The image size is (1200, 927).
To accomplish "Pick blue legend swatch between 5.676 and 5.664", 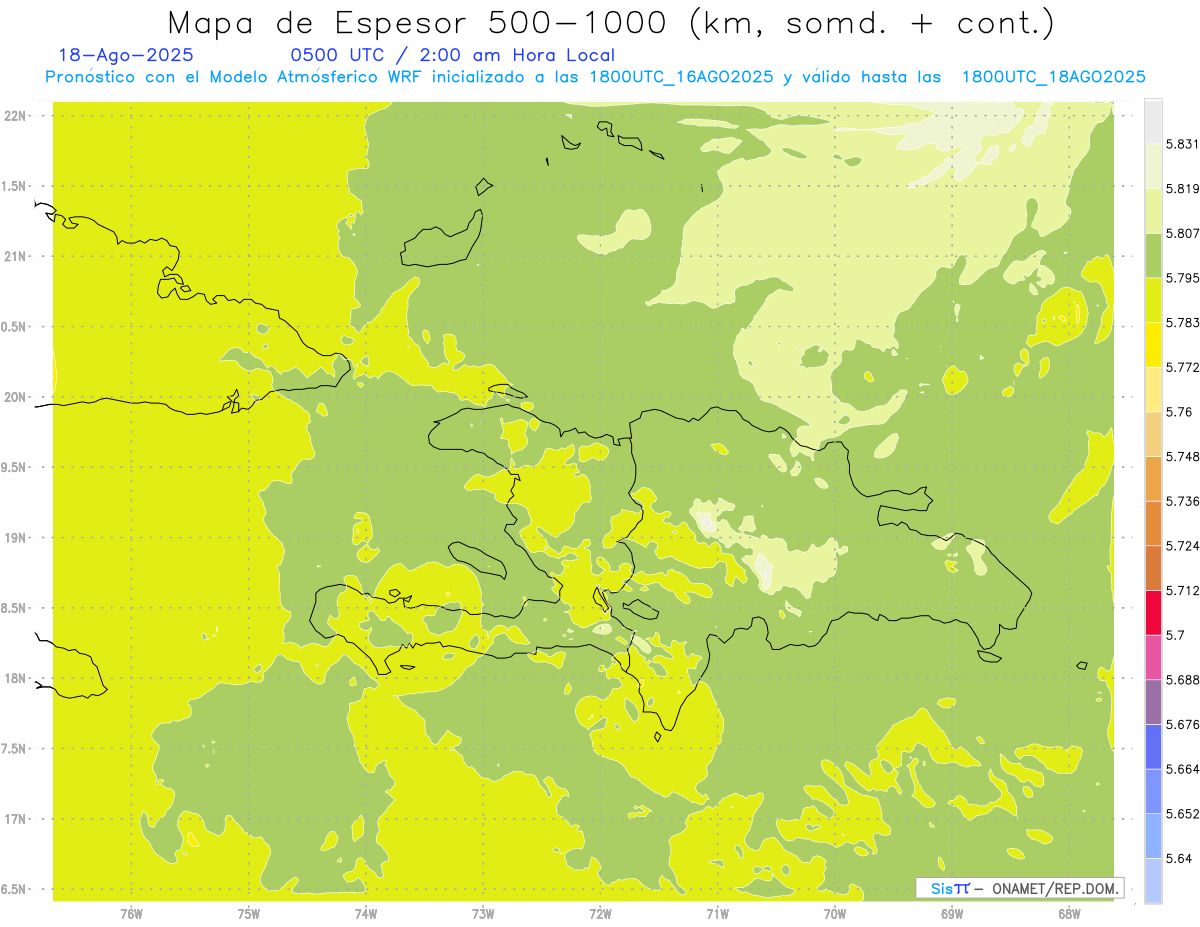I will coord(1153,746).
